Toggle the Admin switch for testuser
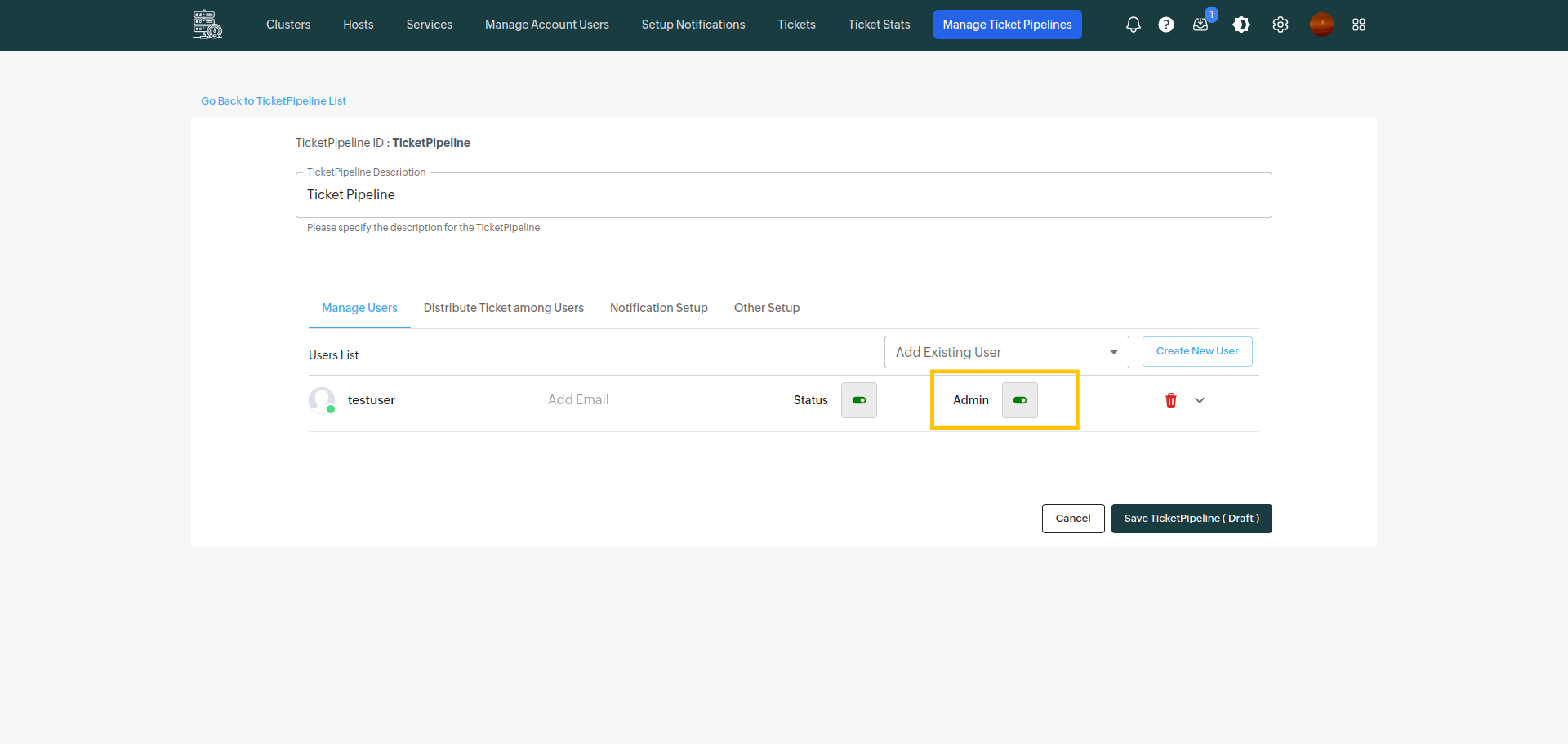Screen dimensions: 1568x744 pos(1020,400)
